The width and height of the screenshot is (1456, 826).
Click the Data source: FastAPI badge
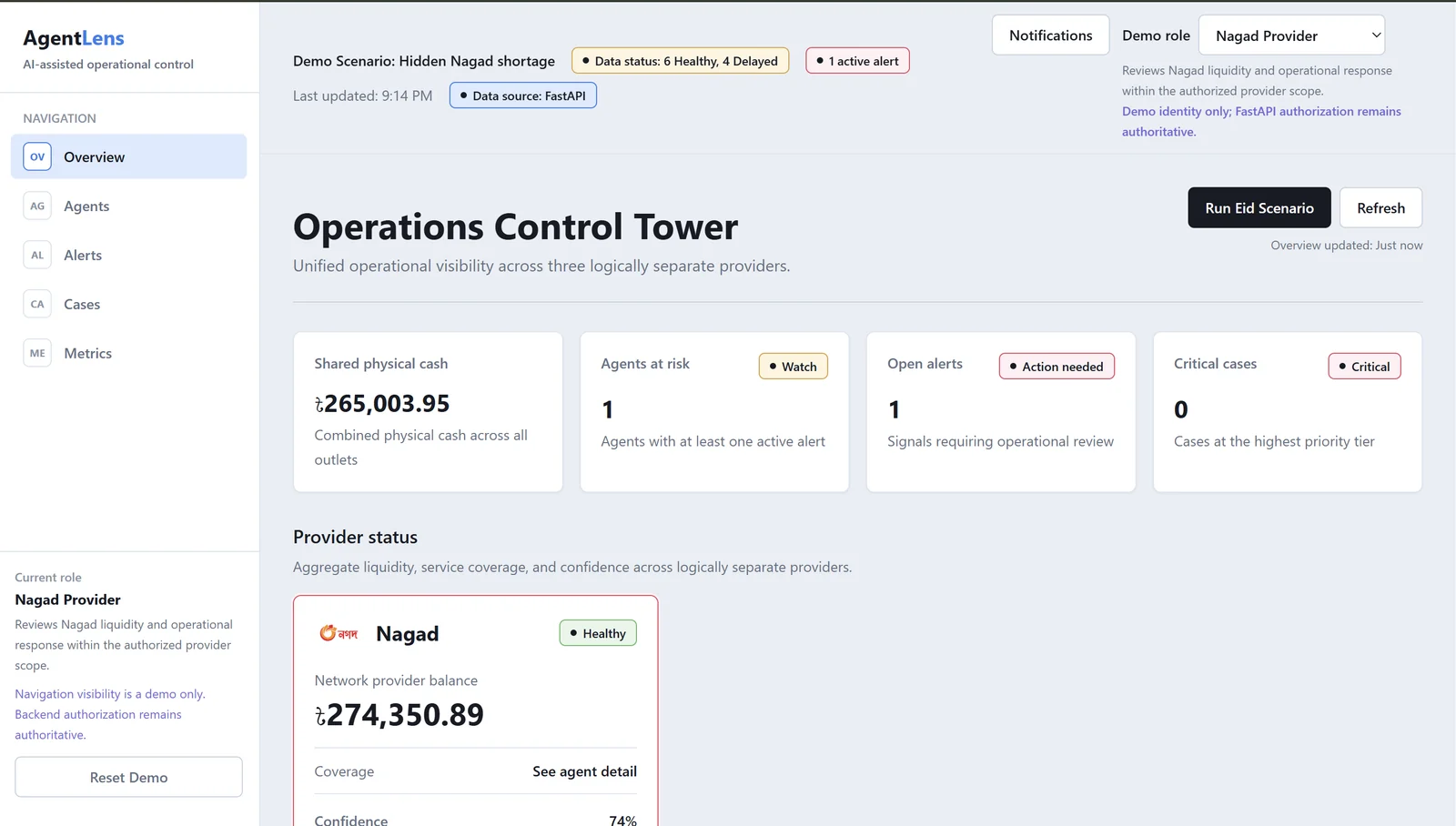[x=523, y=96]
